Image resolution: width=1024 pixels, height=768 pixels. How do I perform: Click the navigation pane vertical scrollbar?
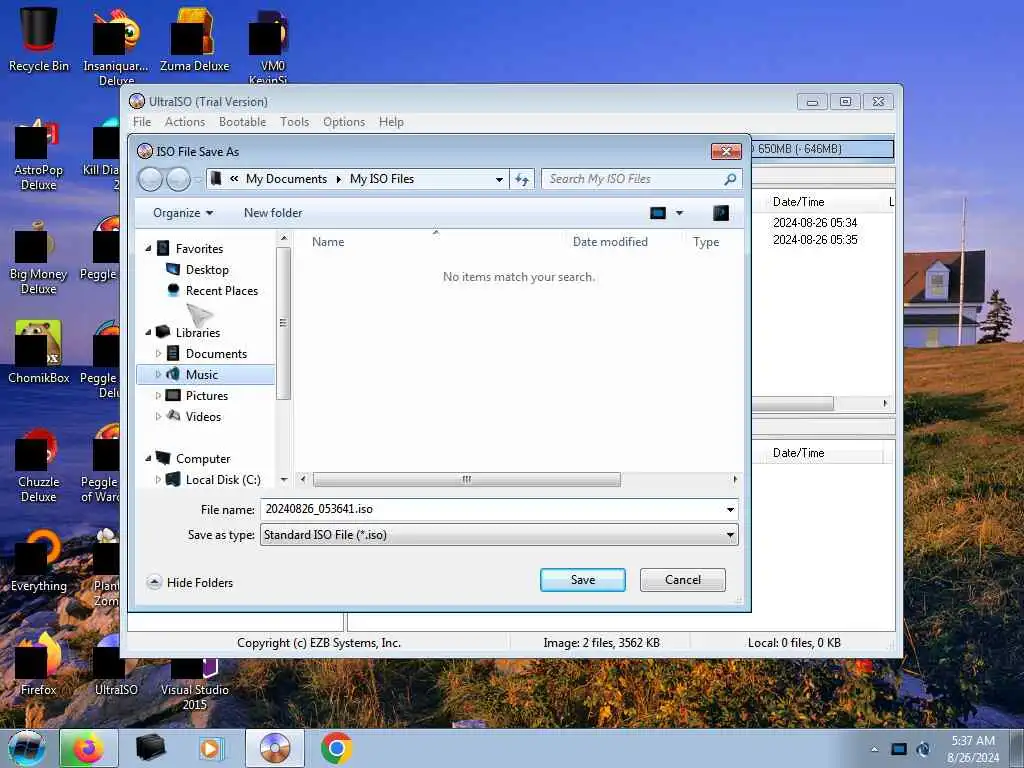[283, 323]
